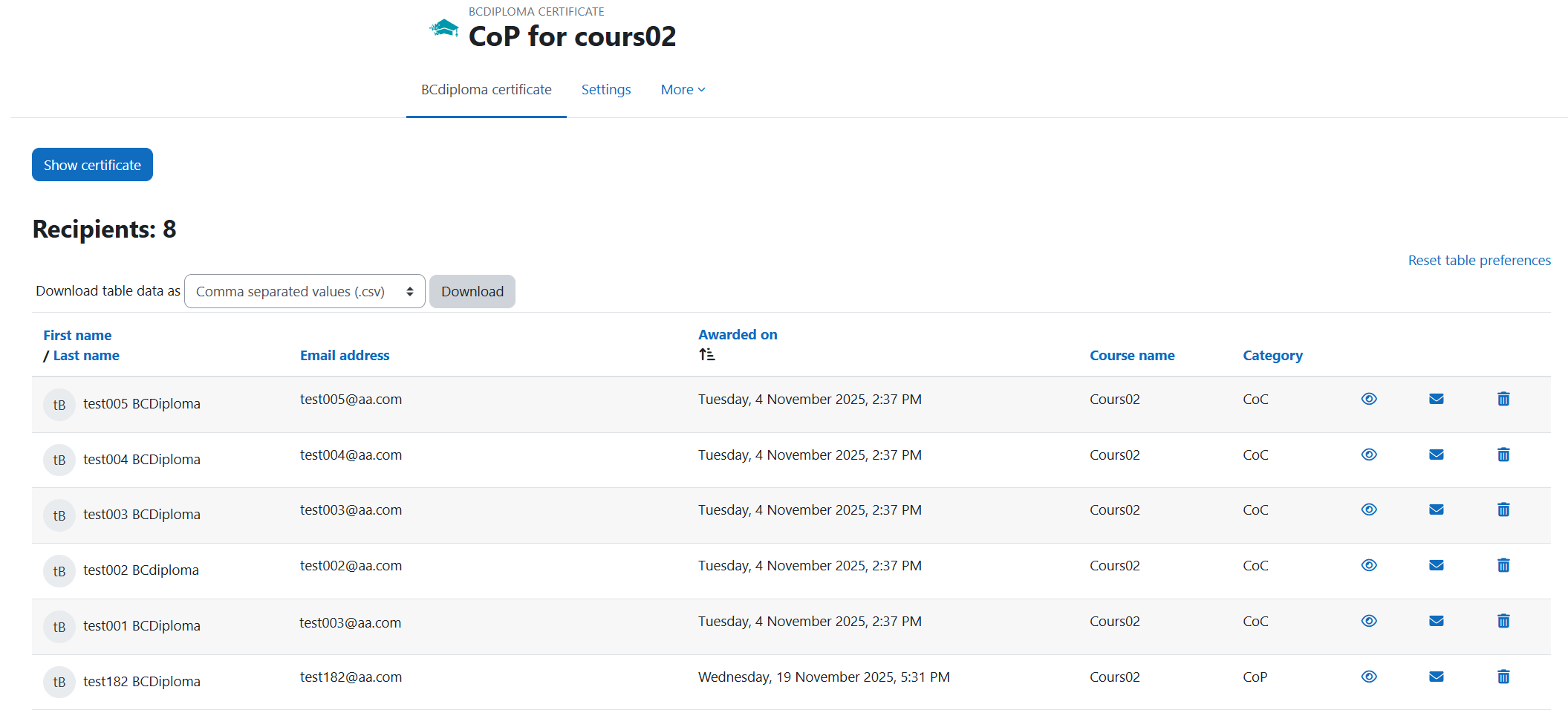Email certificate to test004 recipient

pyautogui.click(x=1437, y=455)
